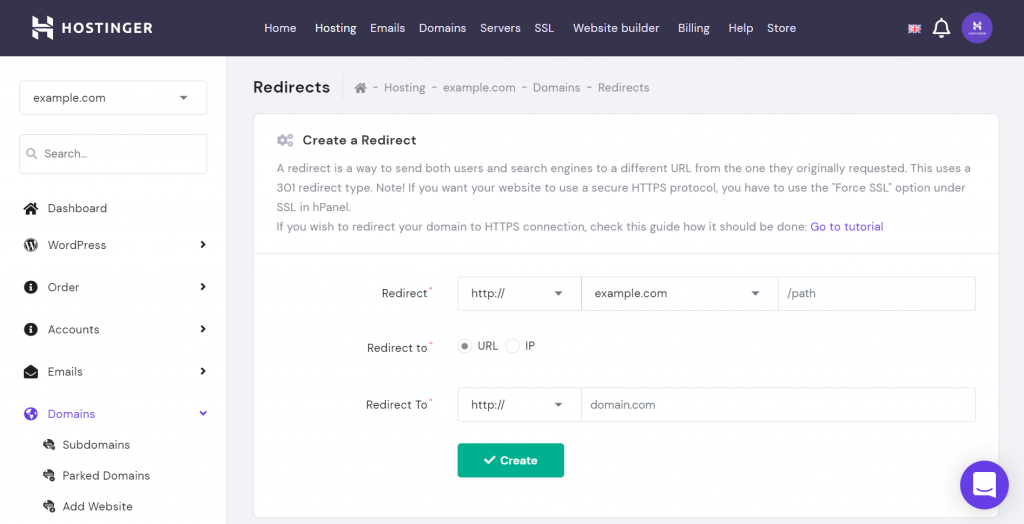1024x524 pixels.
Task: Follow the Go to tutorial link
Action: click(x=846, y=227)
